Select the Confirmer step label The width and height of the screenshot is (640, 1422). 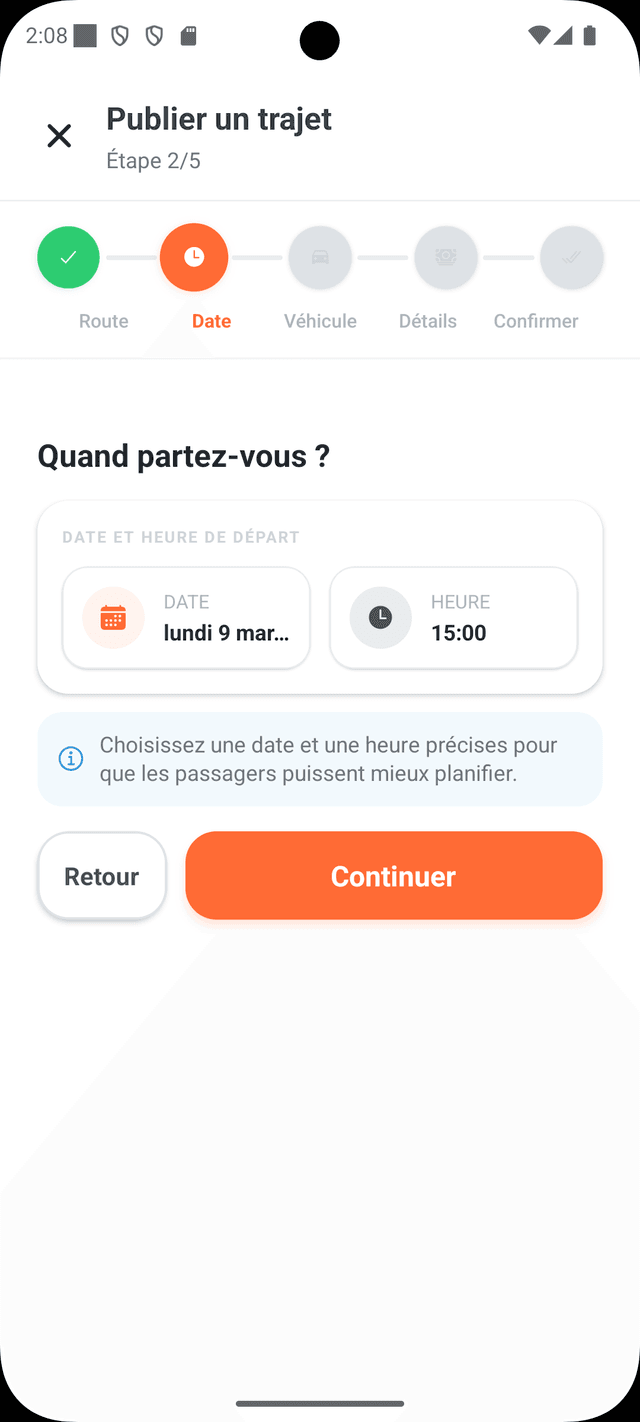[536, 320]
